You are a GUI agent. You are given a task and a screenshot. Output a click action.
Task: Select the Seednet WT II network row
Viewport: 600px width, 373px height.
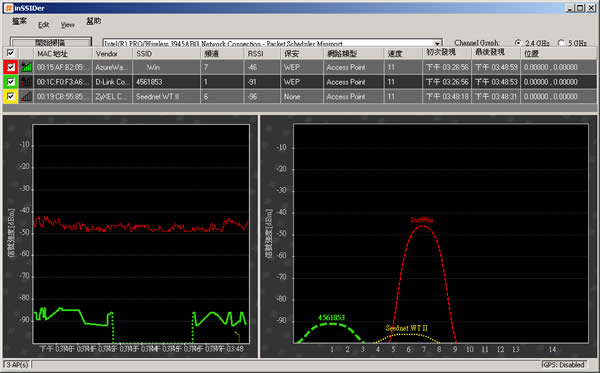[x=300, y=97]
